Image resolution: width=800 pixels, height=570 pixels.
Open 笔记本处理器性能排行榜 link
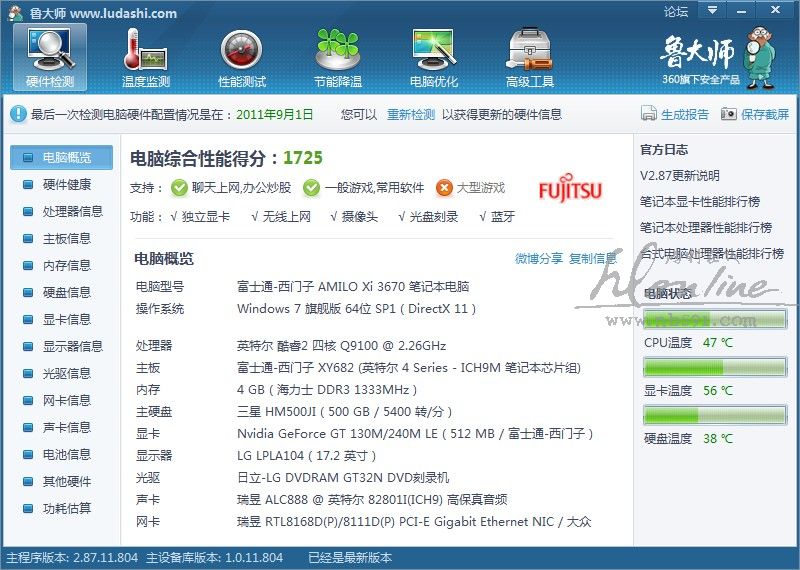pyautogui.click(x=706, y=228)
